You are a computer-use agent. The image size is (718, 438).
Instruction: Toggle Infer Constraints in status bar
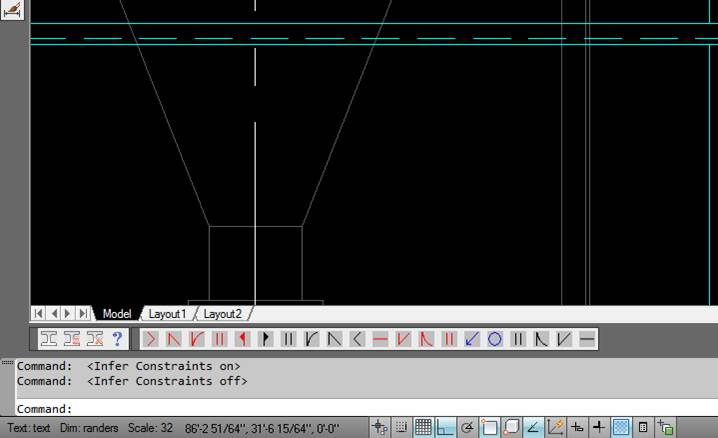tap(380, 427)
